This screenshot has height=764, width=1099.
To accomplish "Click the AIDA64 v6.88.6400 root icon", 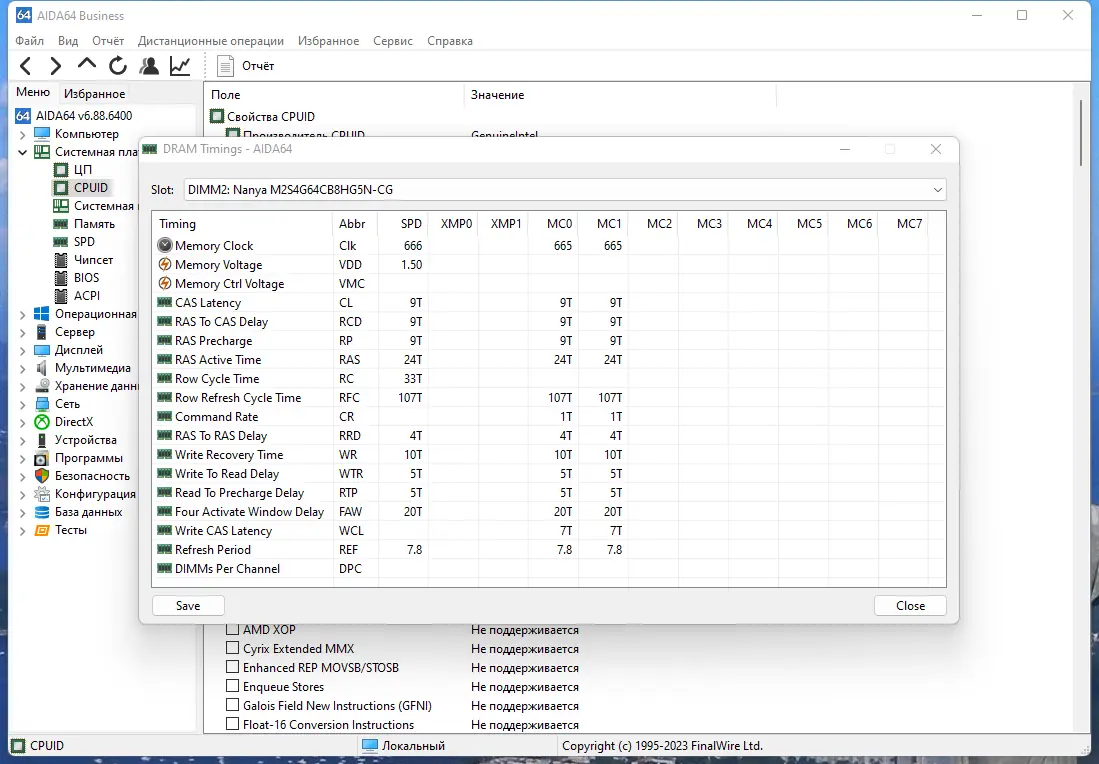I will pyautogui.click(x=23, y=116).
